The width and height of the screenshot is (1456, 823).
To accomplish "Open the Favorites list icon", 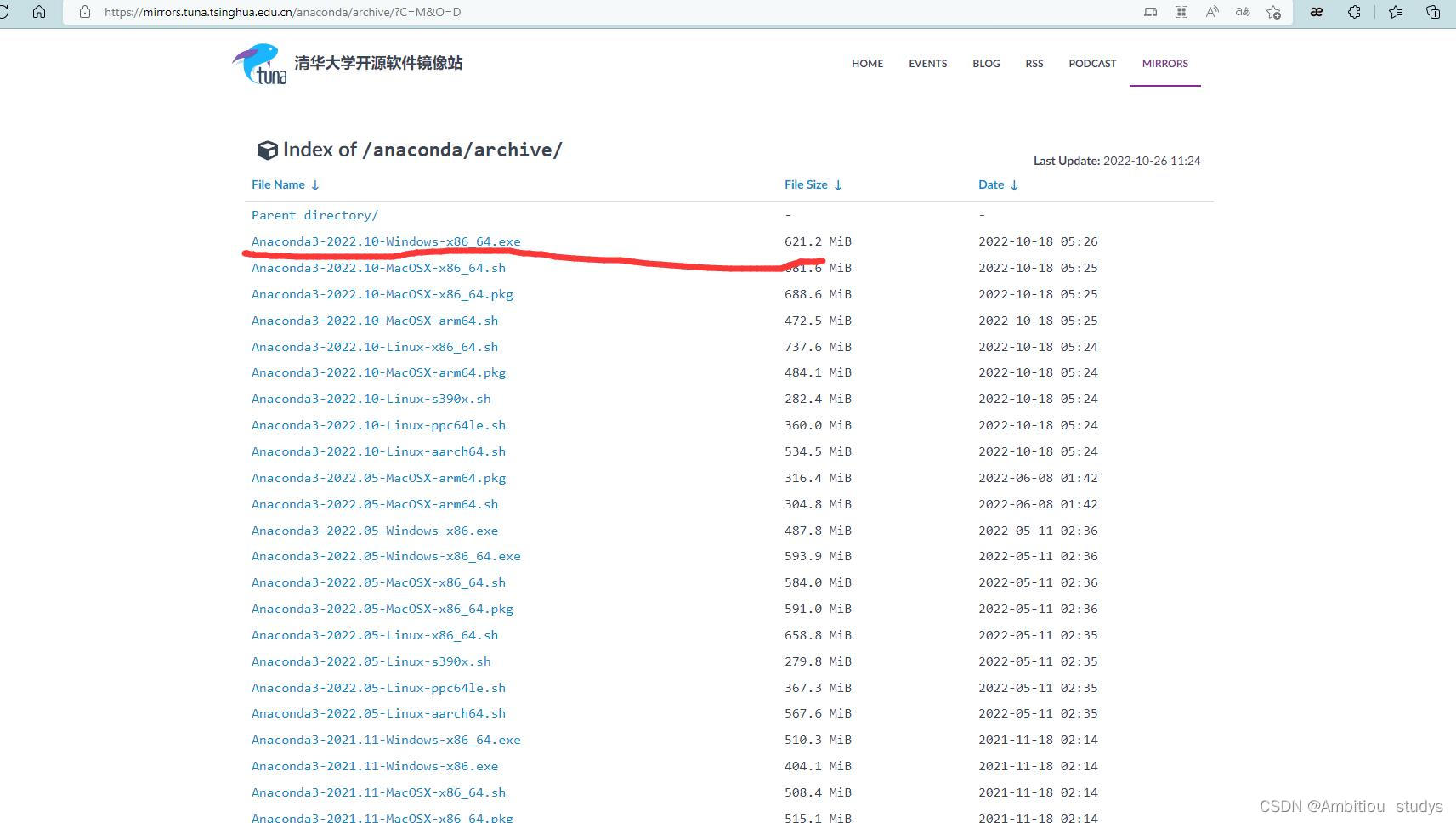I will pos(1396,12).
